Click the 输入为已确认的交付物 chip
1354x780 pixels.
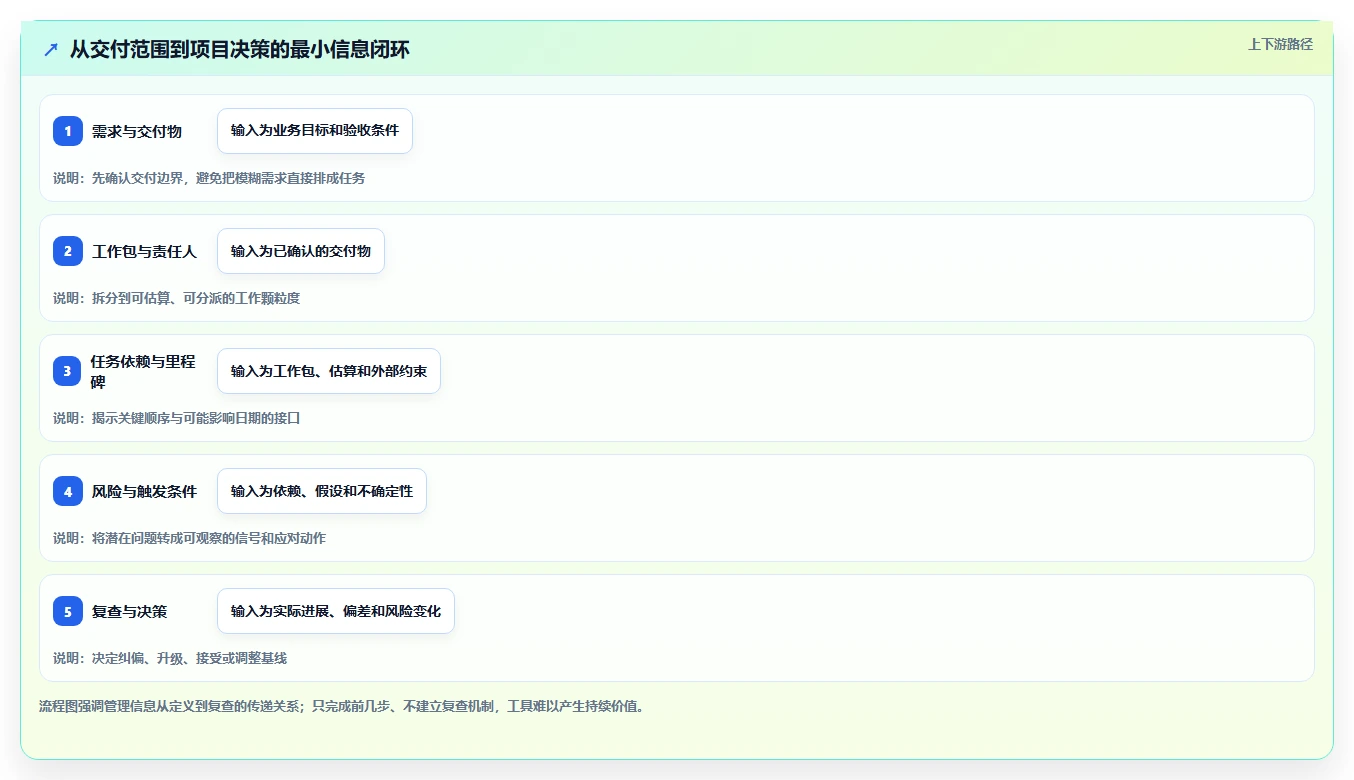coord(301,251)
